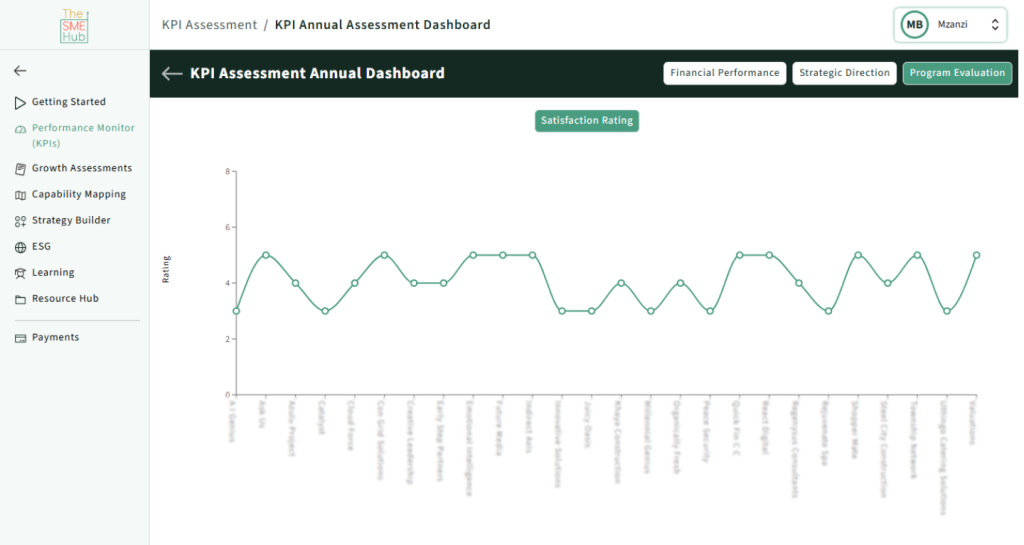Click the MB avatar circle
This screenshot has height=545, width=1024.
click(914, 25)
